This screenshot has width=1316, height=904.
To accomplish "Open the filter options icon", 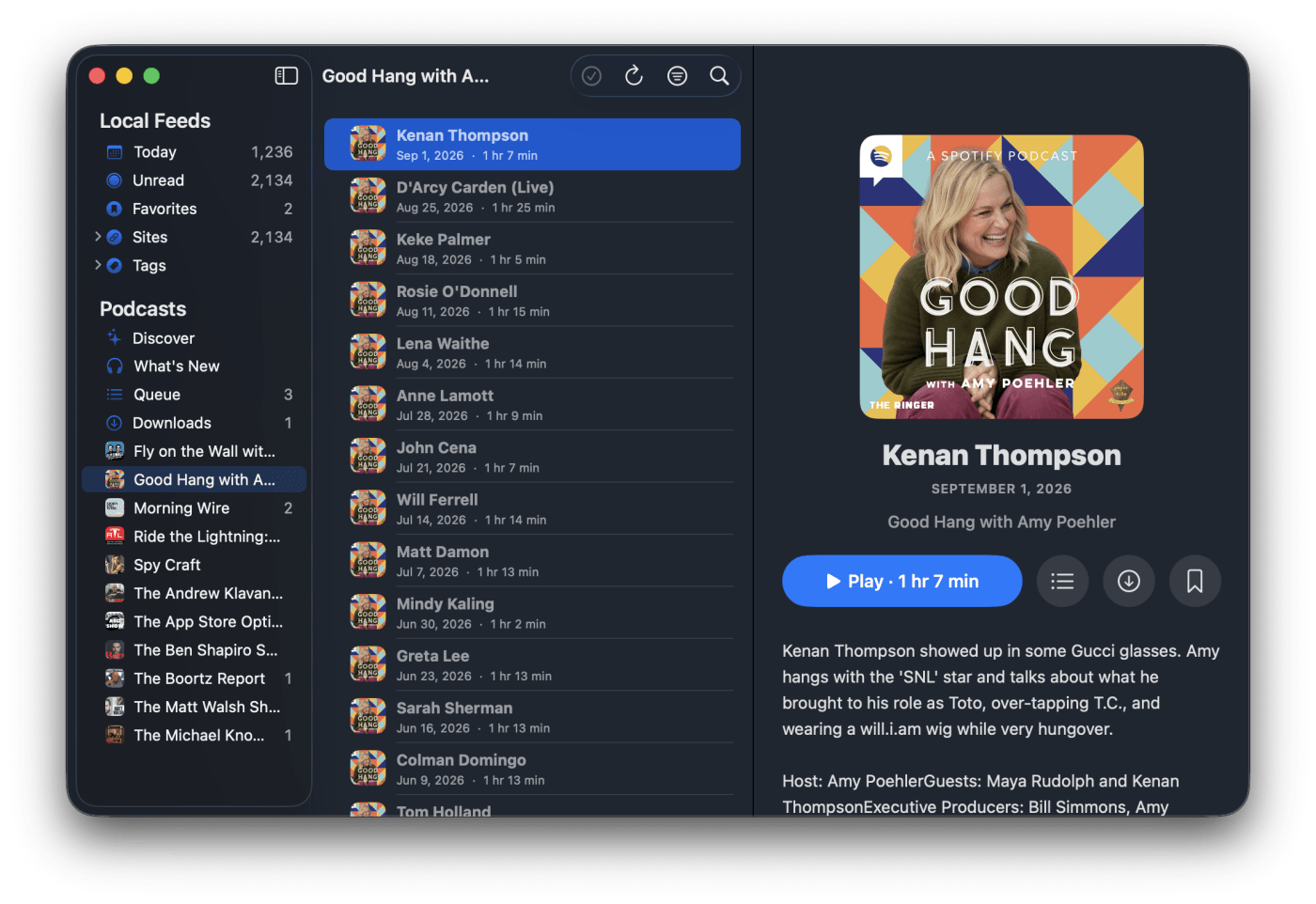I will [x=677, y=76].
